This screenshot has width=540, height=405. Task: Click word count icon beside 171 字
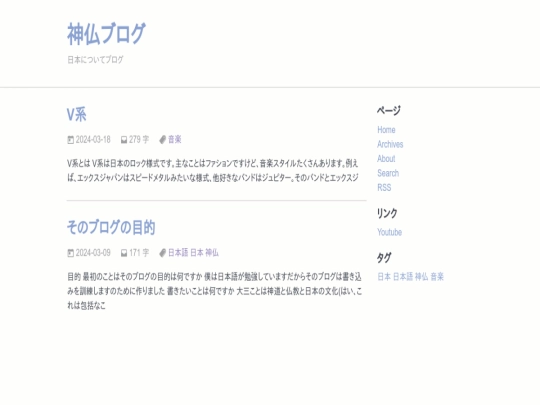124,253
